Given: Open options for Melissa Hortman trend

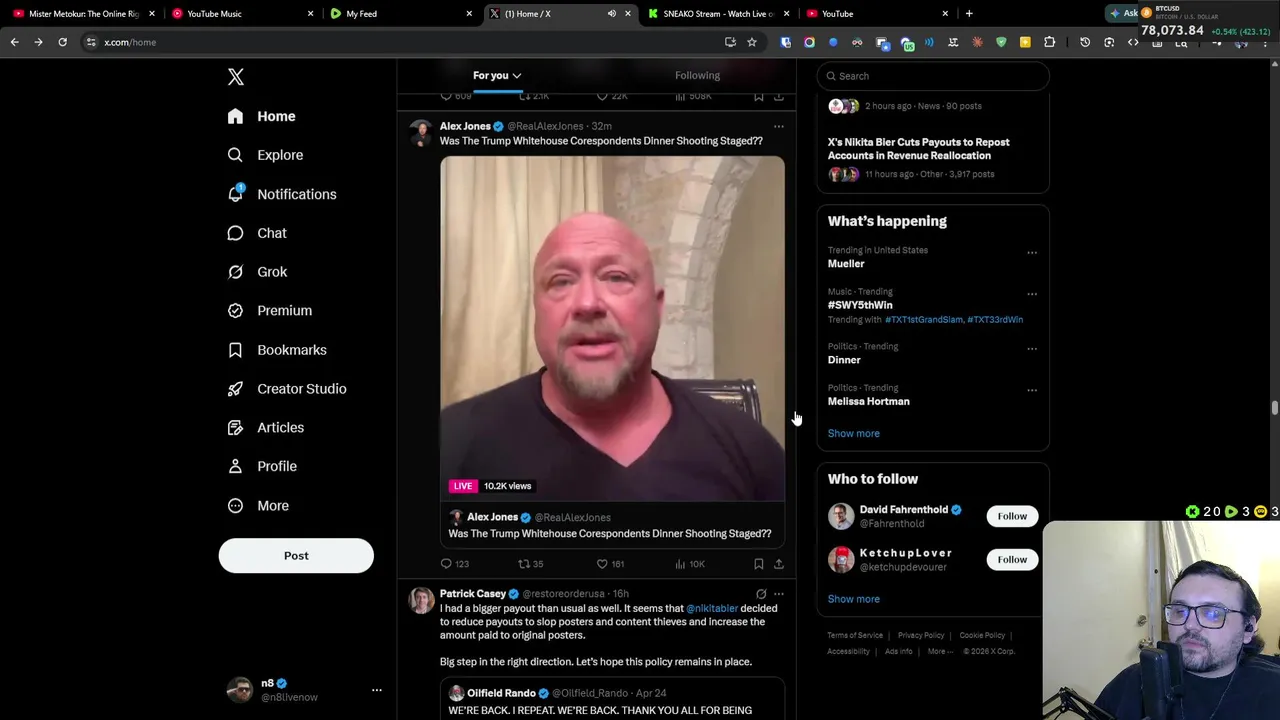Looking at the screenshot, I should pyautogui.click(x=1032, y=390).
